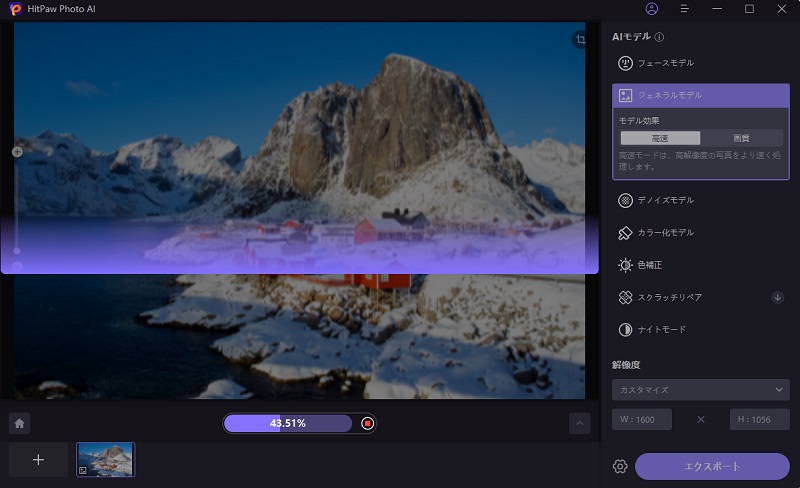800x488 pixels.
Task: Select デノイズモデル in model list
Action: point(668,200)
